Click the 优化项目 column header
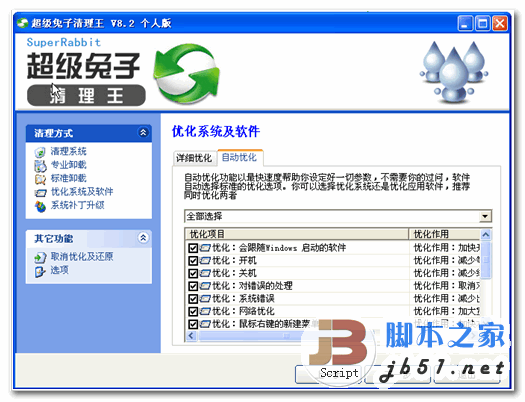This screenshot has height=402, width=525. pyautogui.click(x=297, y=234)
